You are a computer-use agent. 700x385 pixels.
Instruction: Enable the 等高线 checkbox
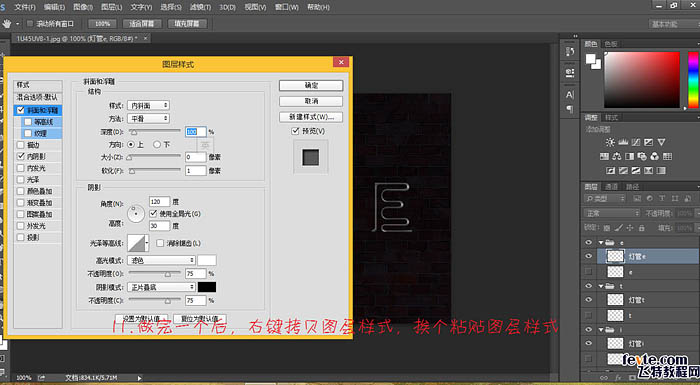(28, 121)
